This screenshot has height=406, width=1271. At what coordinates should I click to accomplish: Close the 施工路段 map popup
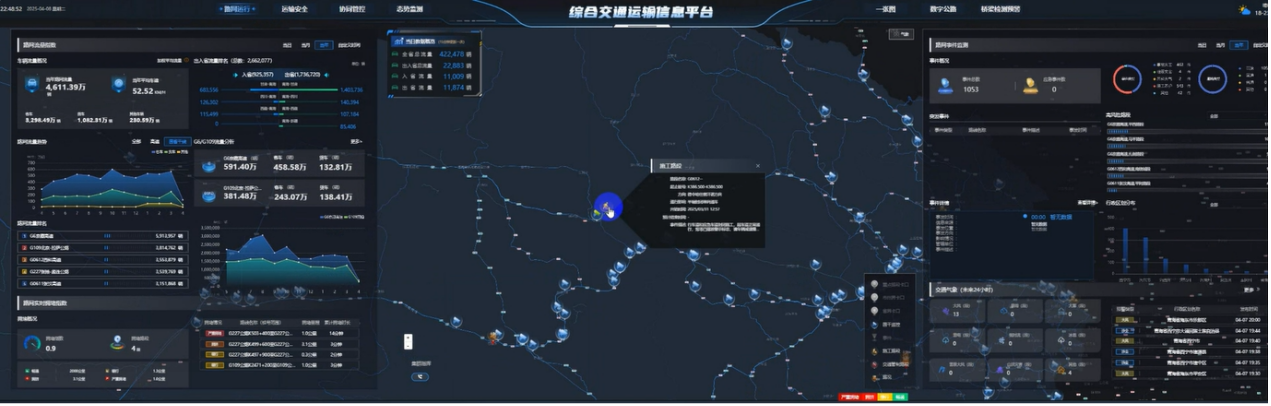[x=757, y=166]
